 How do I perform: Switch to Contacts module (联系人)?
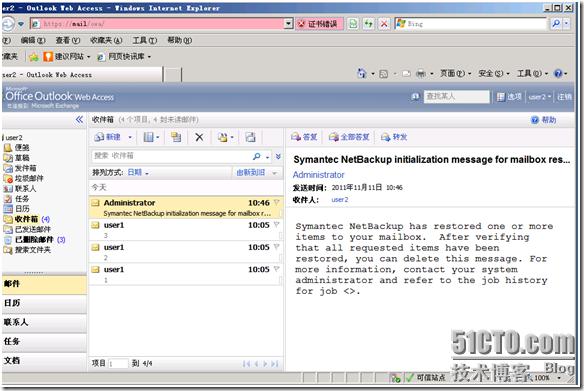point(44,322)
